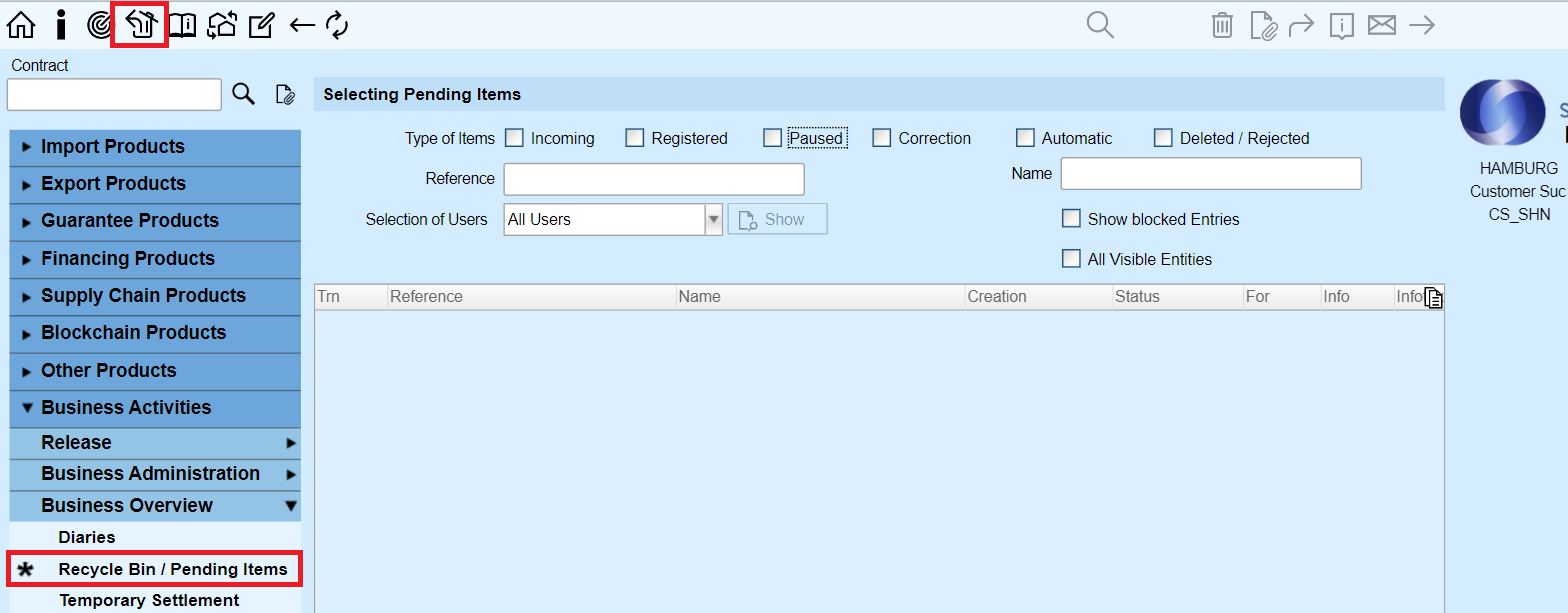This screenshot has height=613, width=1568.
Task: Click the Home icon in toolbar
Action: tap(21, 25)
